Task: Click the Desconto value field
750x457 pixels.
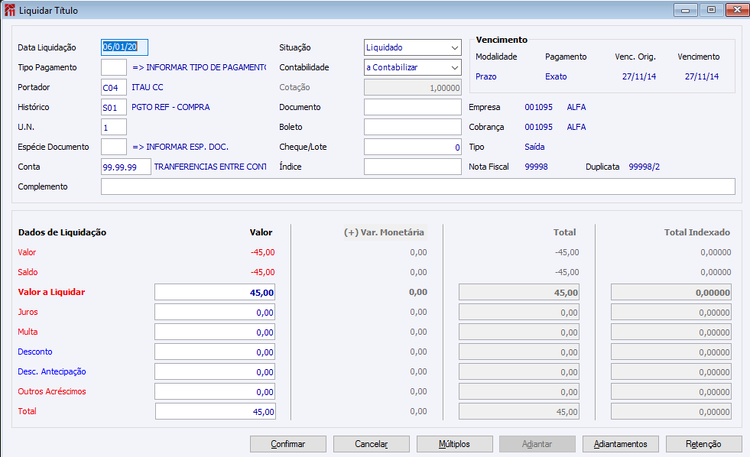Action: 215,352
